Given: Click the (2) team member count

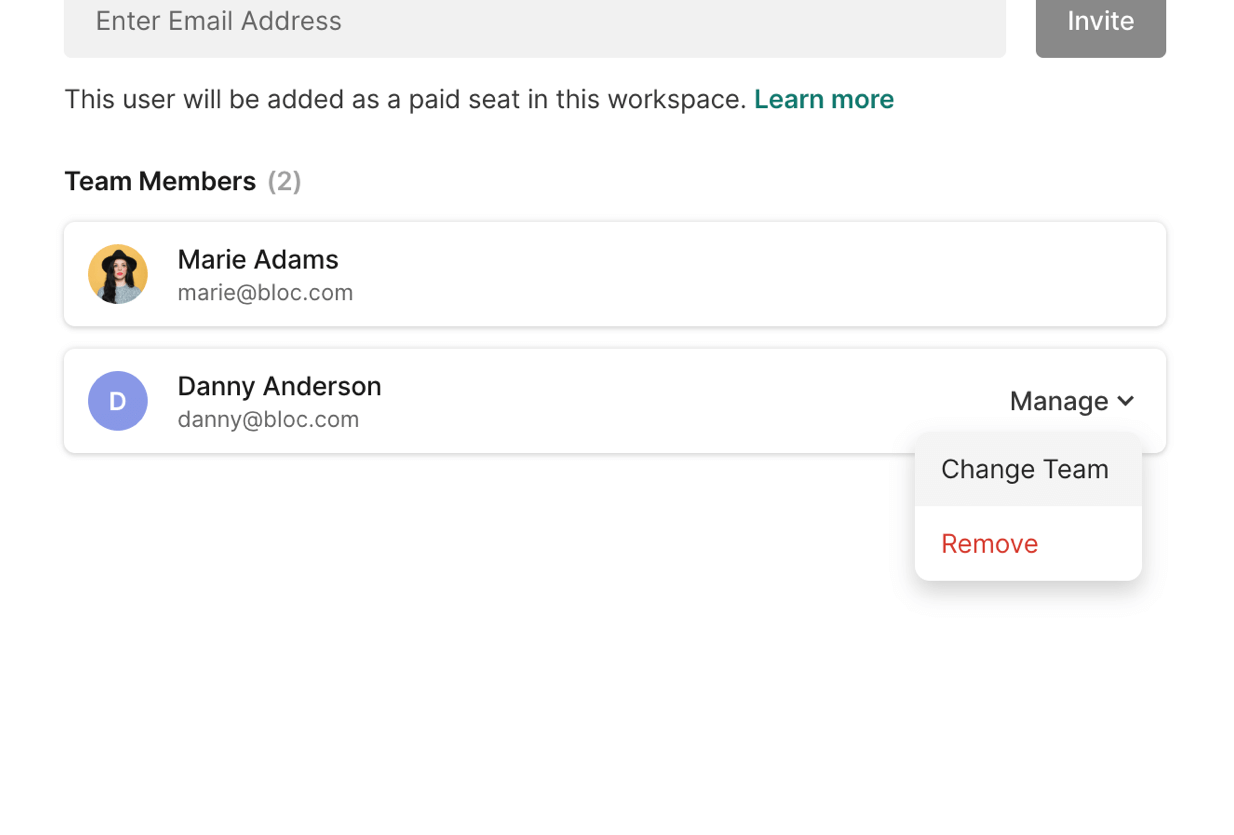Looking at the screenshot, I should pos(284,181).
